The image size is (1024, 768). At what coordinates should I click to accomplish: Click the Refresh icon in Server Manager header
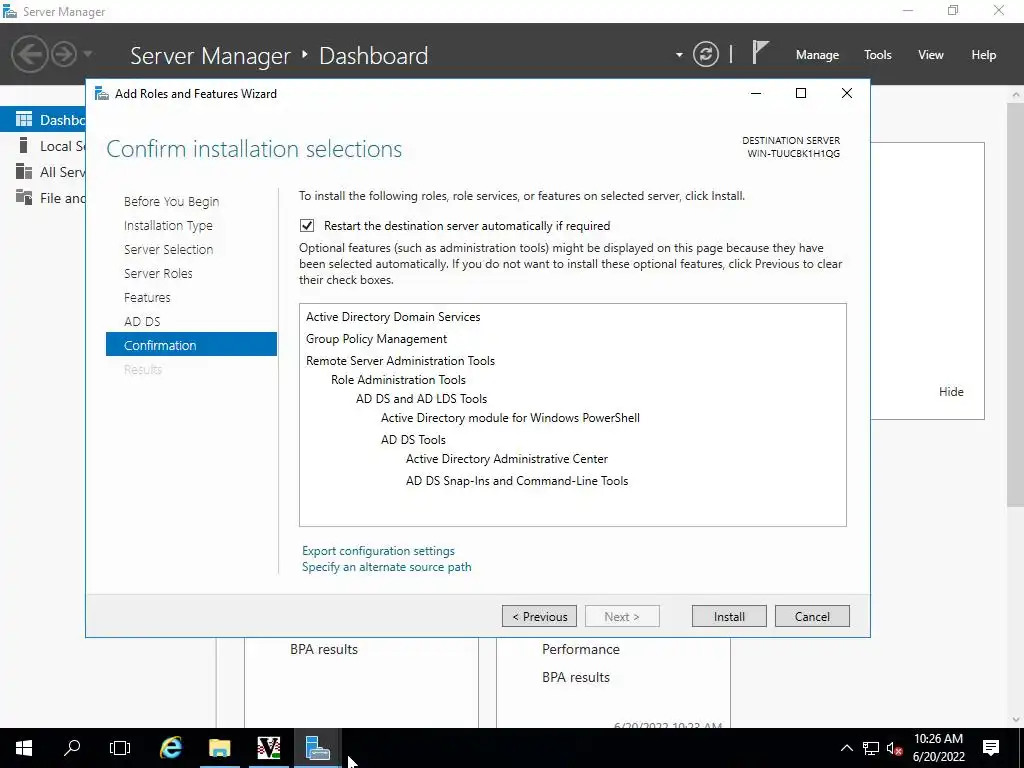point(705,54)
